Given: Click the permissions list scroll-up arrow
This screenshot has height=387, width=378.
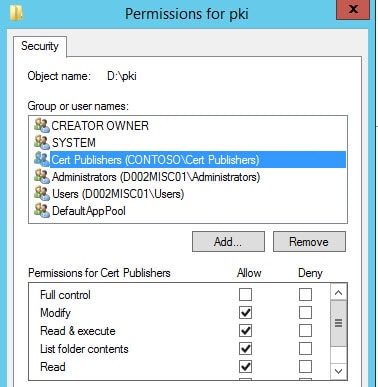Looking at the screenshot, I should pos(338,293).
